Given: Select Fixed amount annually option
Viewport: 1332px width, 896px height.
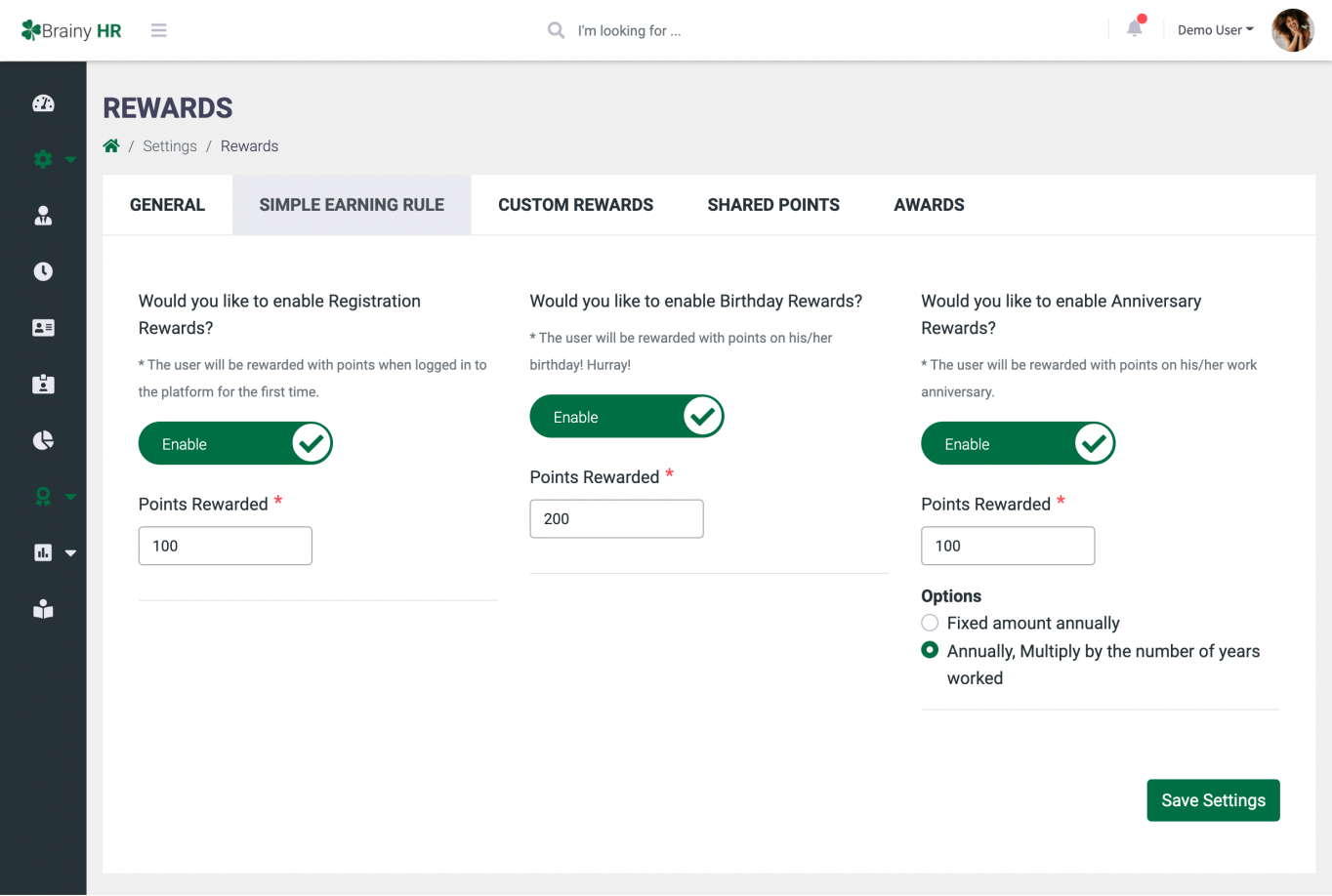Looking at the screenshot, I should [x=930, y=623].
